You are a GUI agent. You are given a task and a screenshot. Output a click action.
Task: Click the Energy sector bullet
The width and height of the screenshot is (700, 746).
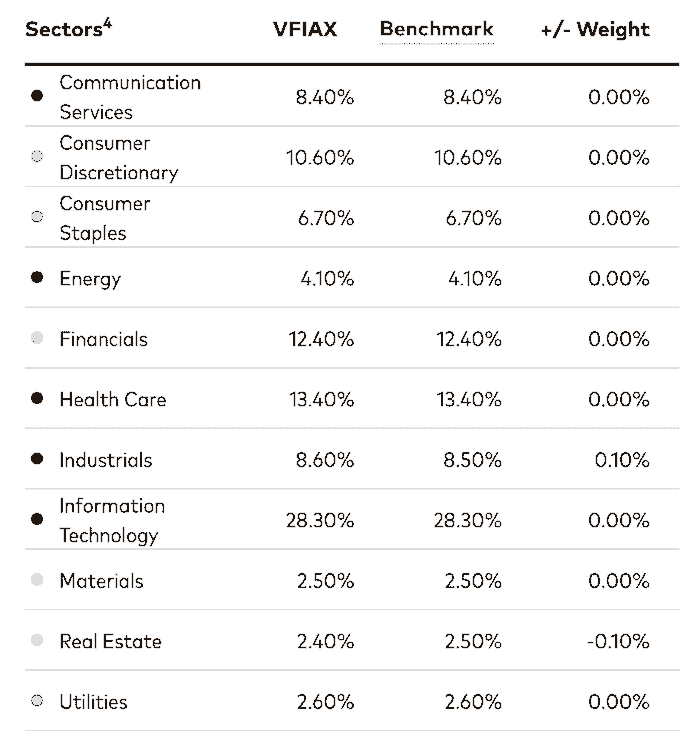tap(37, 278)
